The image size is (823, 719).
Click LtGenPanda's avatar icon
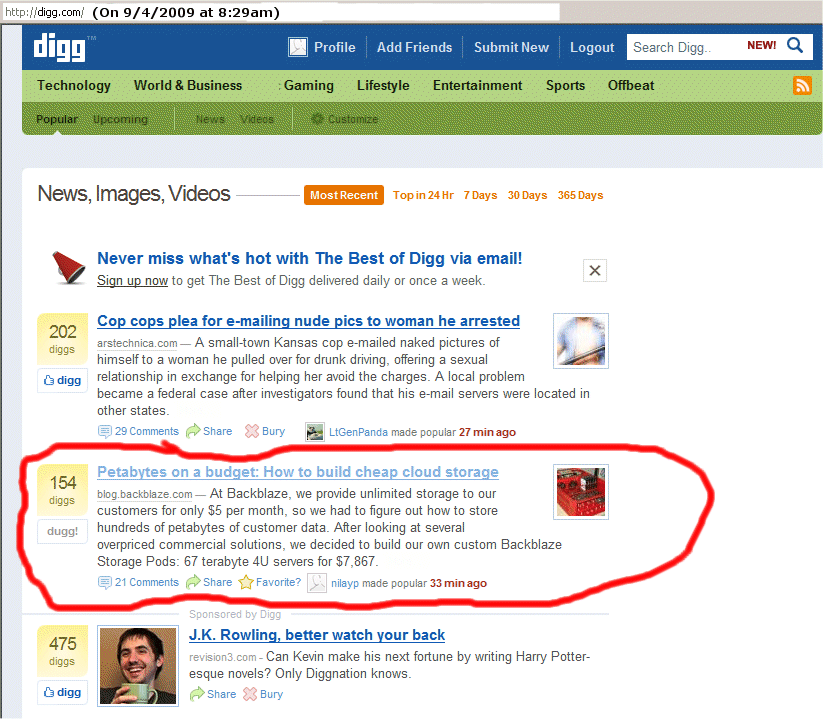pyautogui.click(x=314, y=432)
